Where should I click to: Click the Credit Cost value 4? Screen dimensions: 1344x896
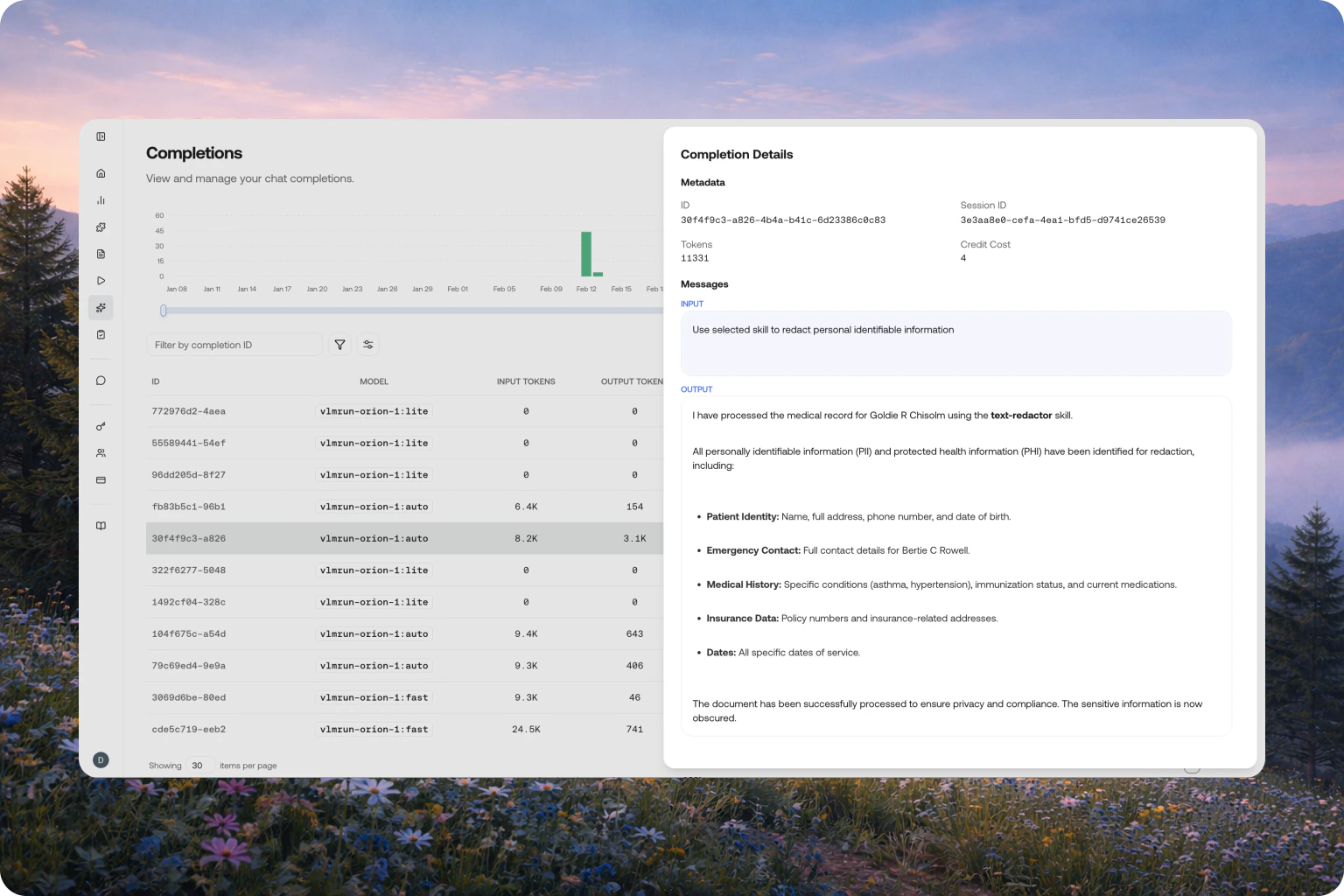[x=963, y=259]
